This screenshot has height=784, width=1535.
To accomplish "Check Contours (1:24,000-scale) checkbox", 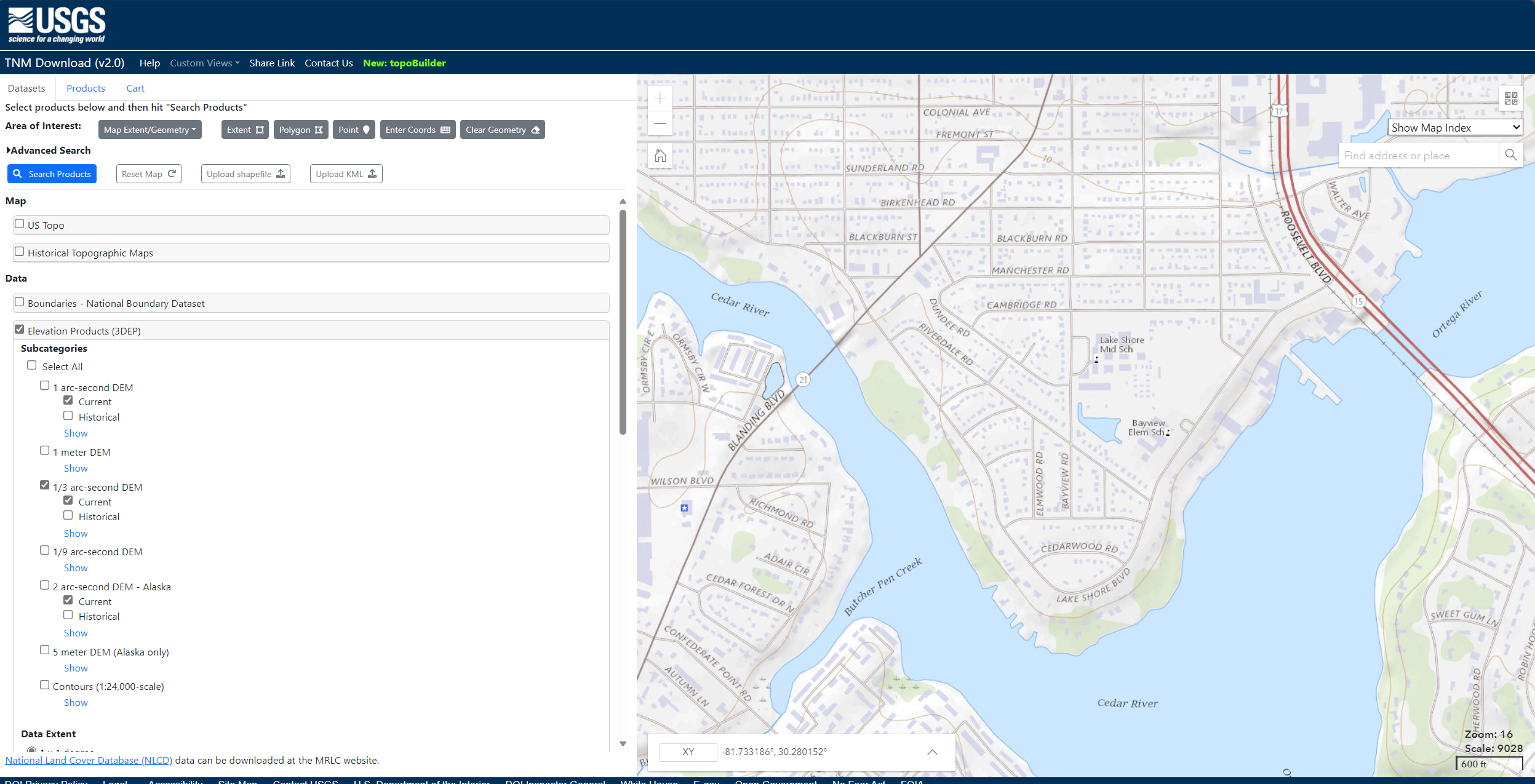I will (x=44, y=685).
